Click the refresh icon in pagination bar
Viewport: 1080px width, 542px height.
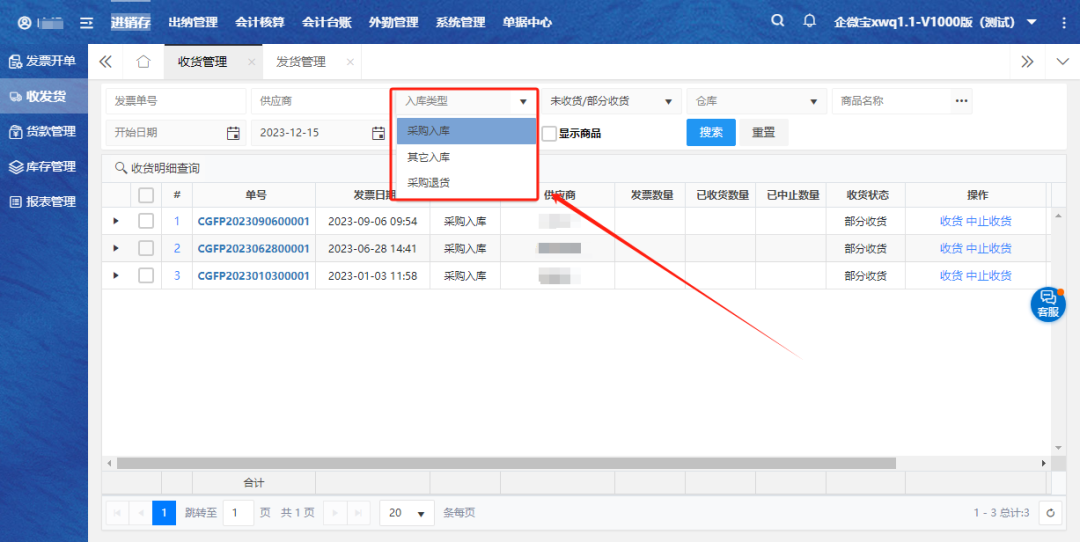coord(1049,513)
